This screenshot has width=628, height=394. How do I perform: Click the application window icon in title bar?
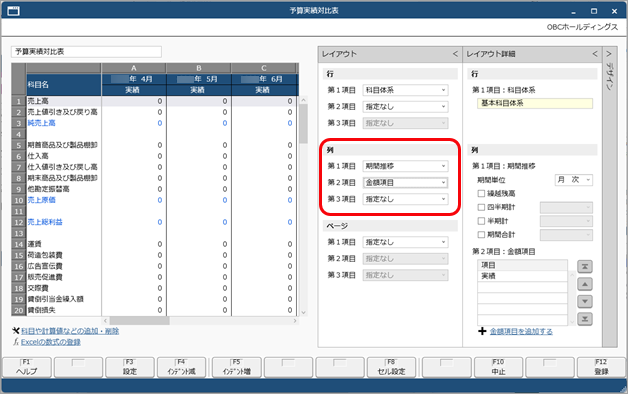coord(13,11)
